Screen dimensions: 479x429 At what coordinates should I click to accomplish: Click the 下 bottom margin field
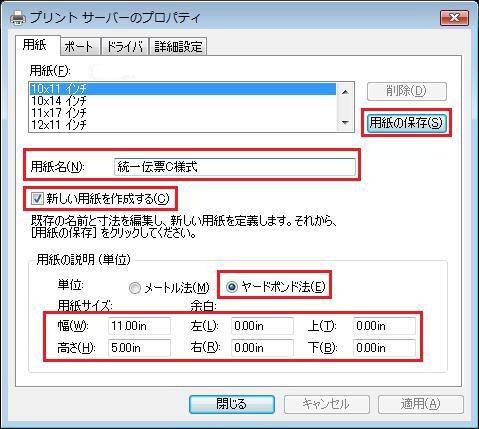[384, 348]
